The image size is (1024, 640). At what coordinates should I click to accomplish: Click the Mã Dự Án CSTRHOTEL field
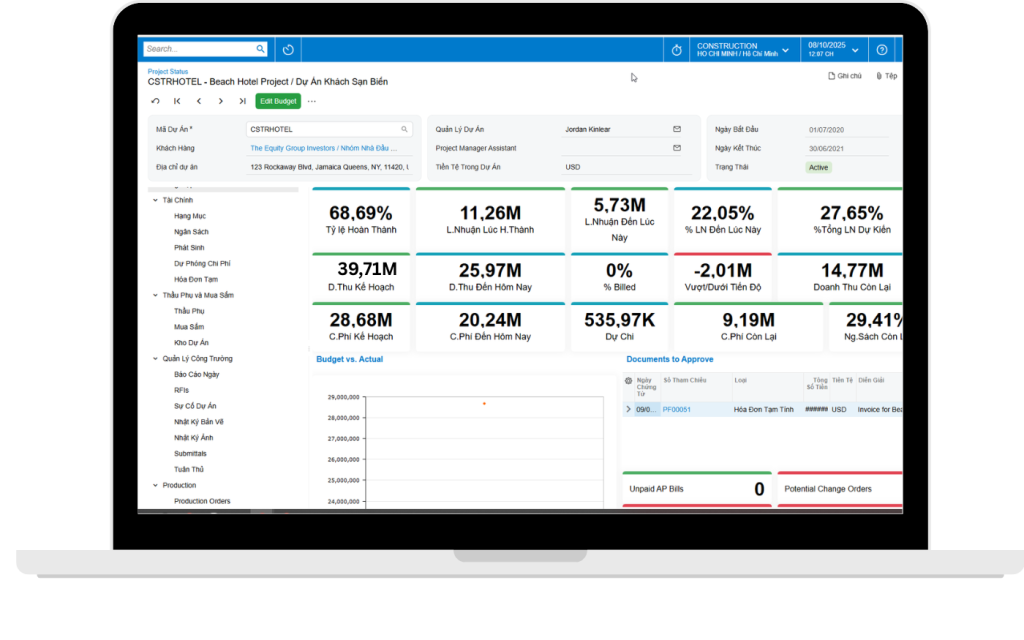(x=323, y=129)
